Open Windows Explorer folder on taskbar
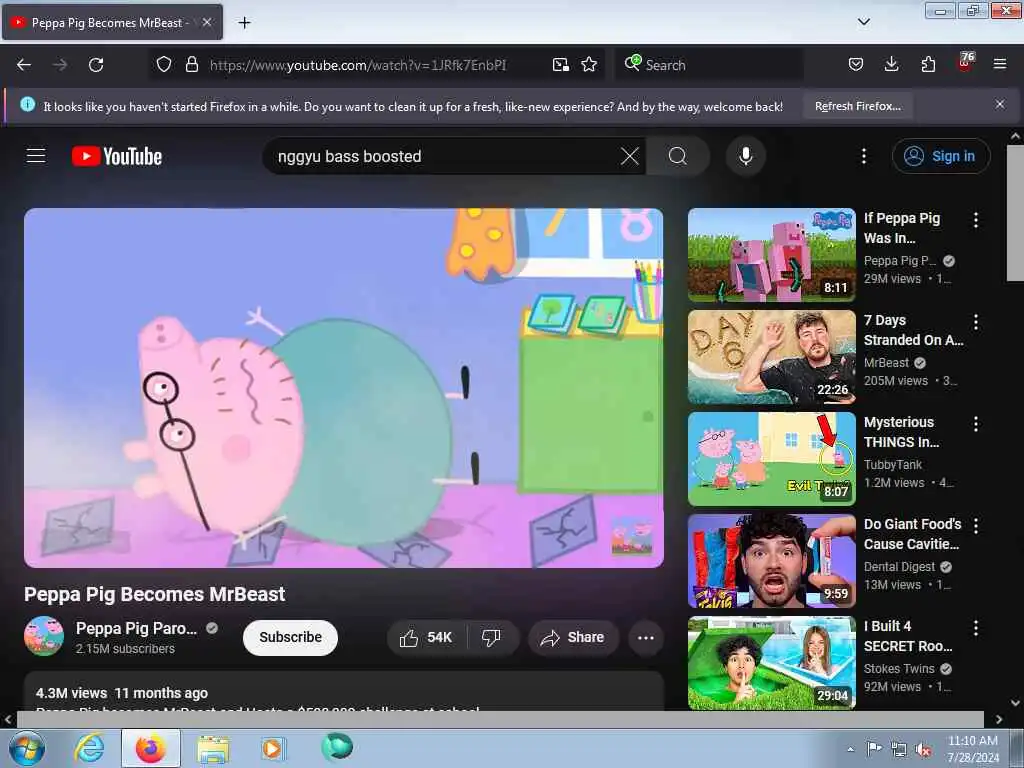Screen dimensions: 1024x768 213,749
